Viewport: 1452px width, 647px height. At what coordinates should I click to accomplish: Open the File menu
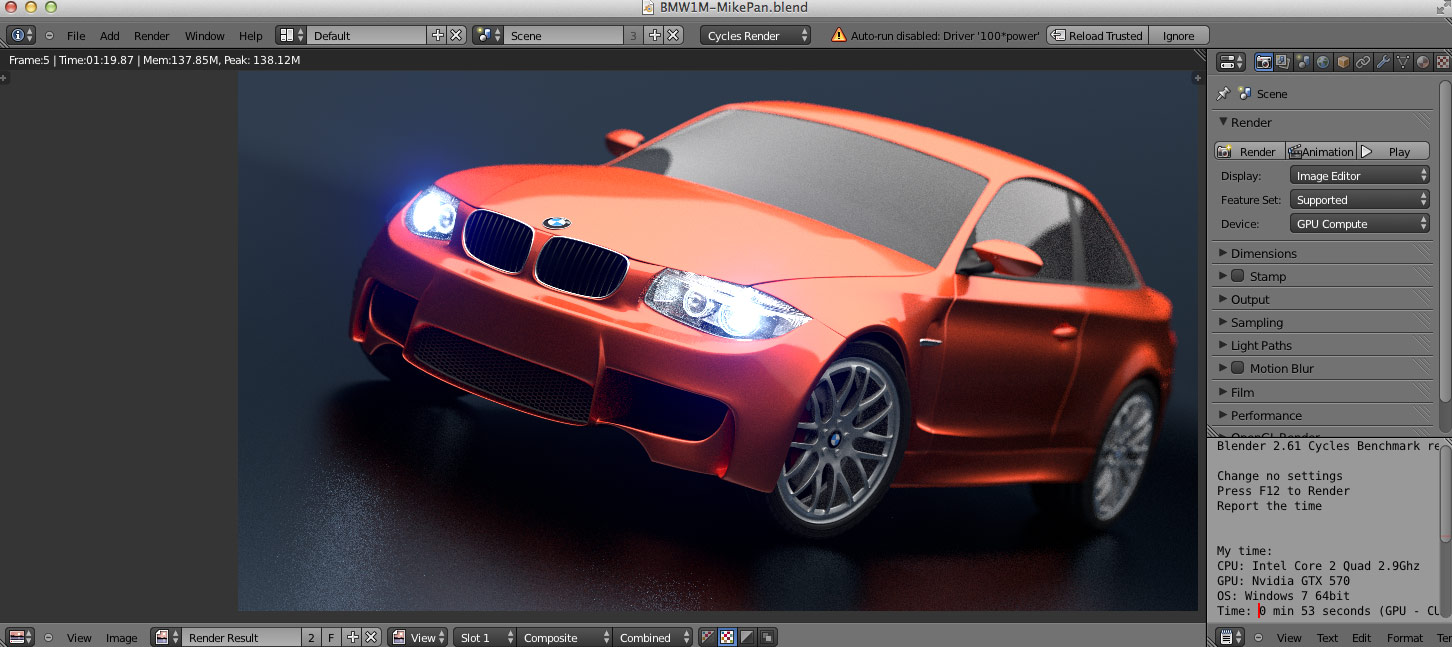pos(76,35)
